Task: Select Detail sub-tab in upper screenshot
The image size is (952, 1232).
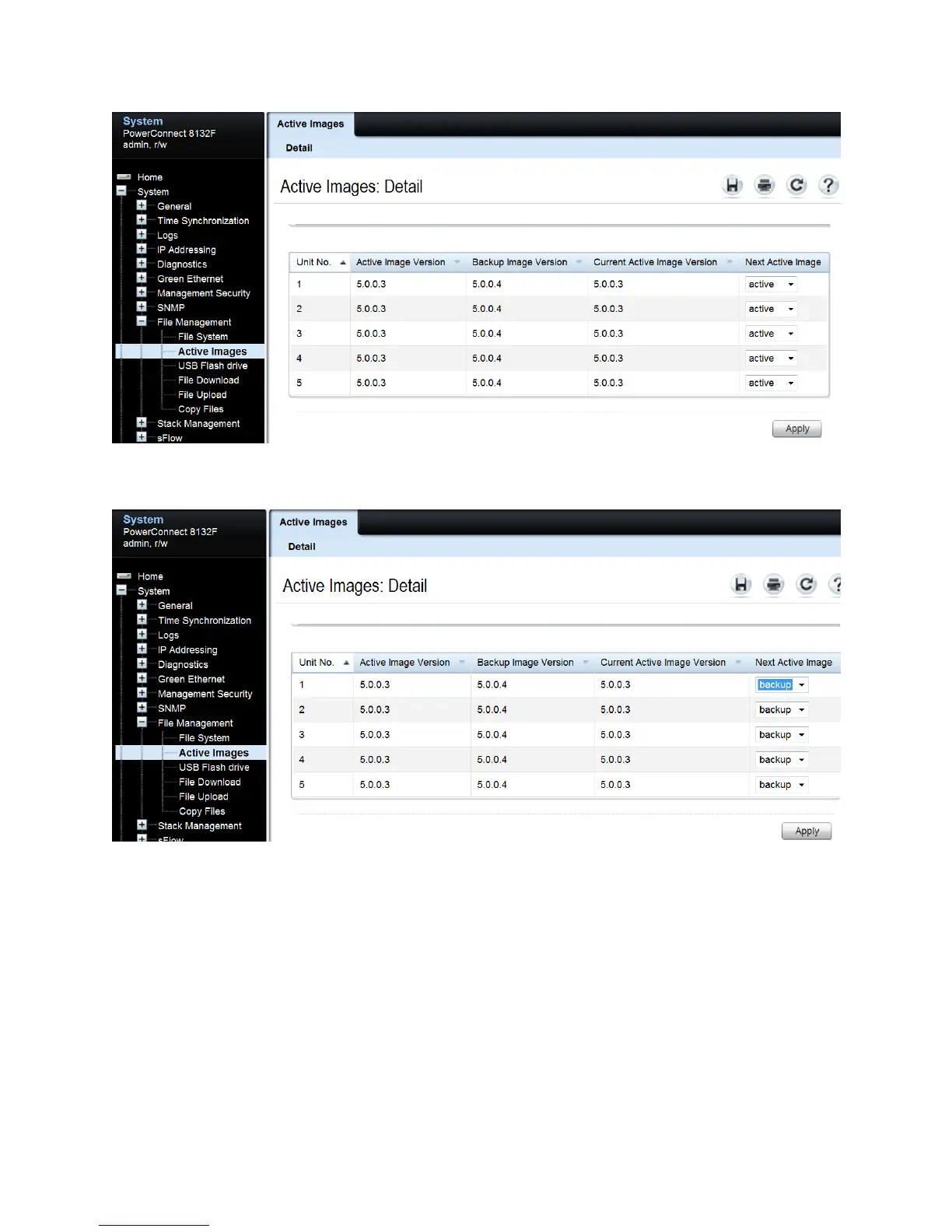Action: point(299,148)
